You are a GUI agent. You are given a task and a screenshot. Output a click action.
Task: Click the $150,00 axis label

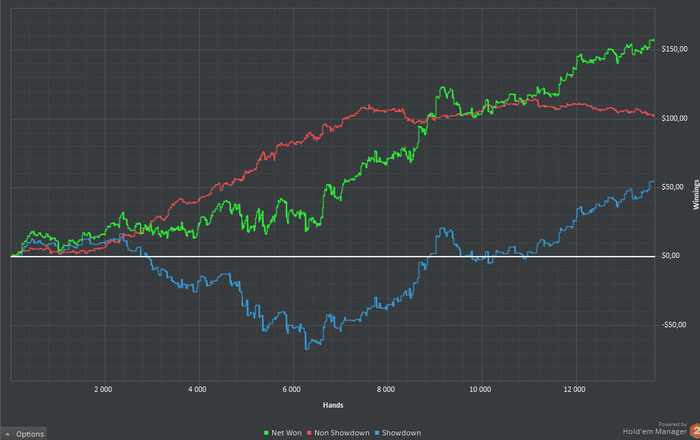click(x=675, y=49)
